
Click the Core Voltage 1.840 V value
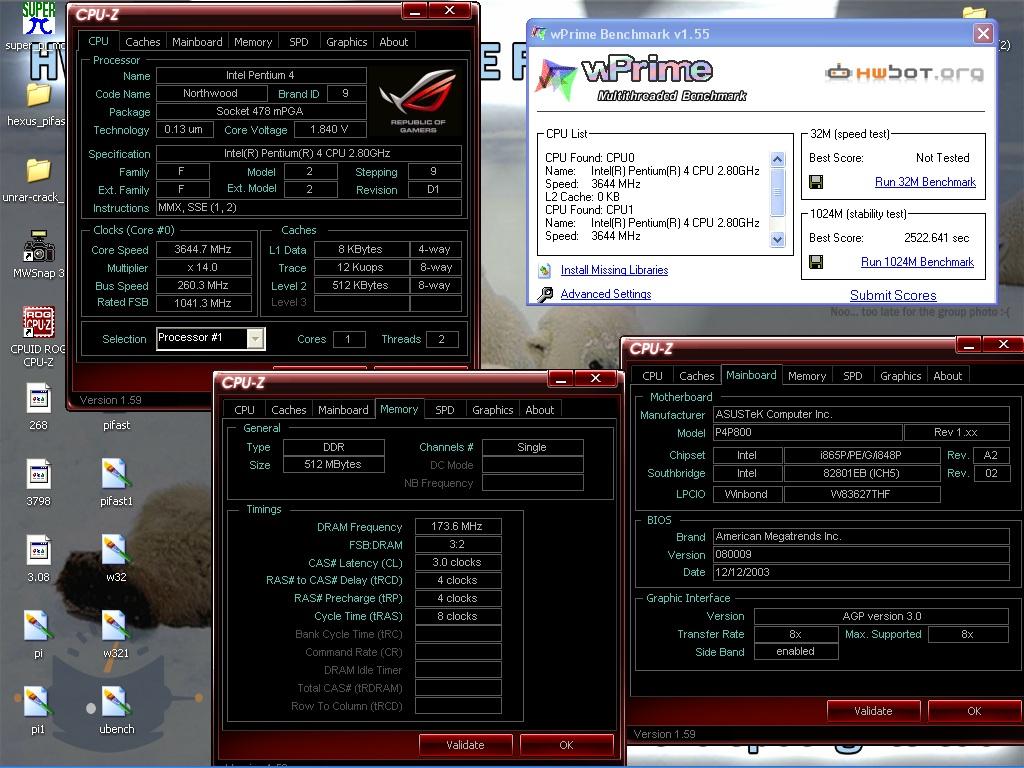329,129
